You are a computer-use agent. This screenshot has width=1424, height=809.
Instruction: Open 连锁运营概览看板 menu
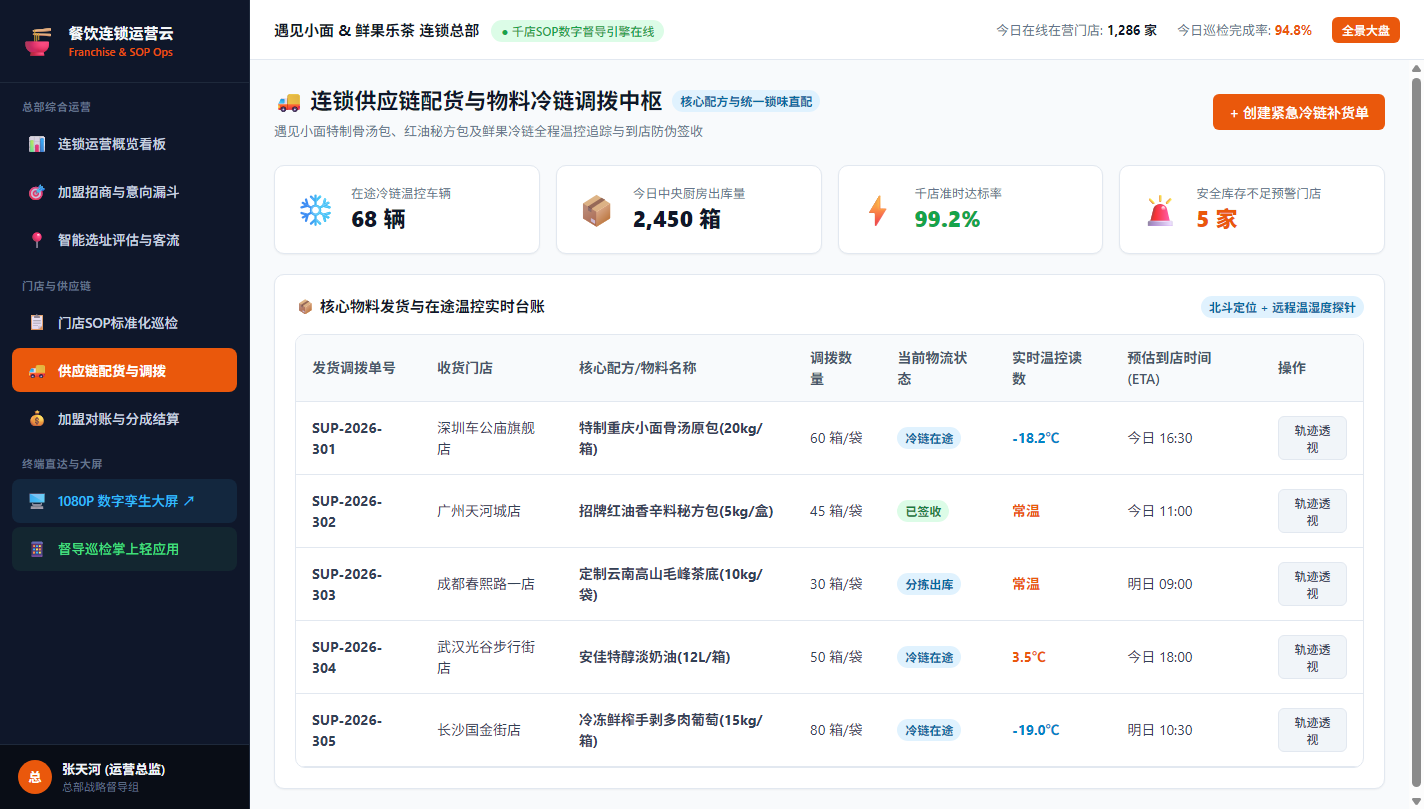[124, 144]
